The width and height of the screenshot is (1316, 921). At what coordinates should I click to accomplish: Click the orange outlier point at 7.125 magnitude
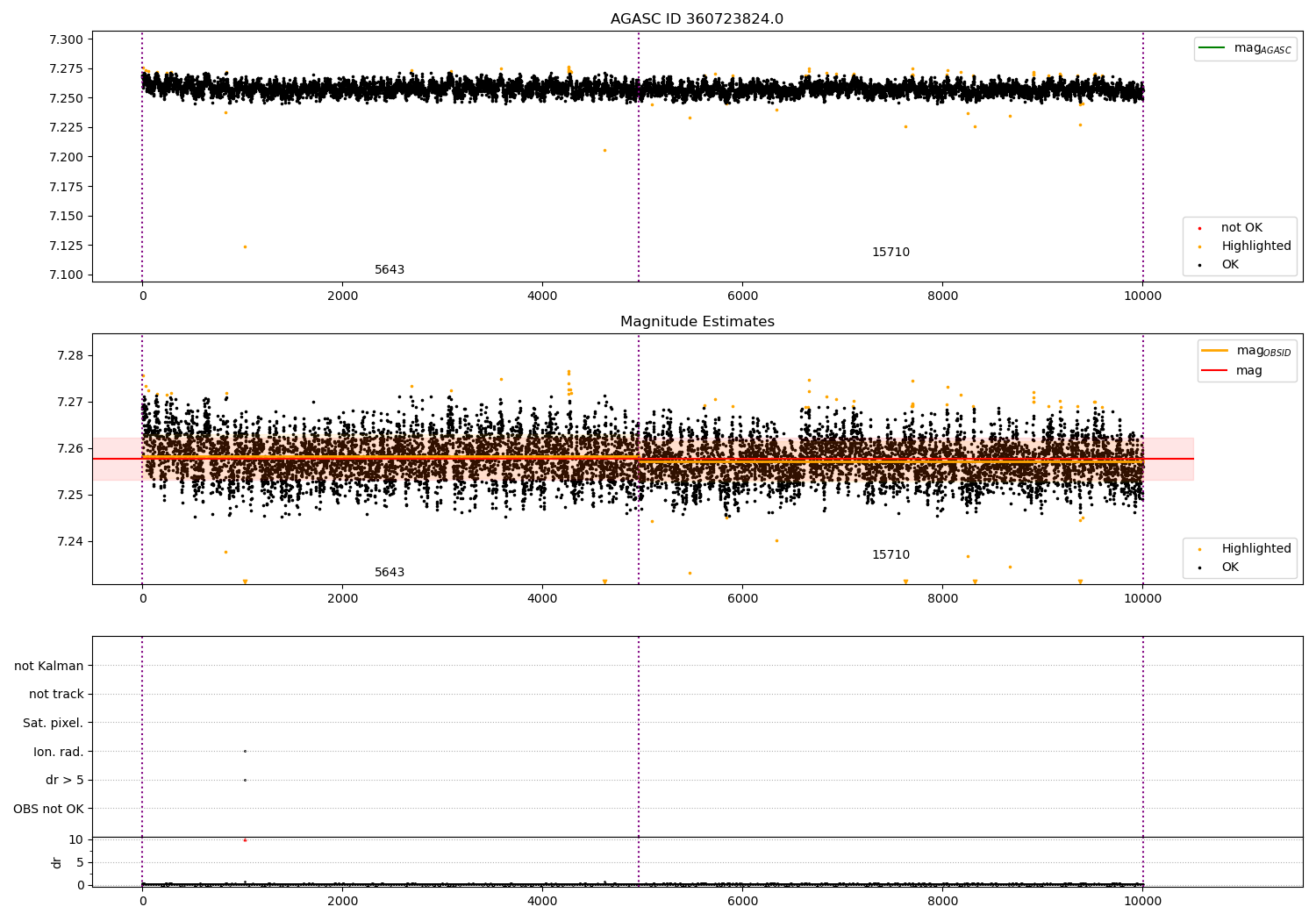(245, 246)
